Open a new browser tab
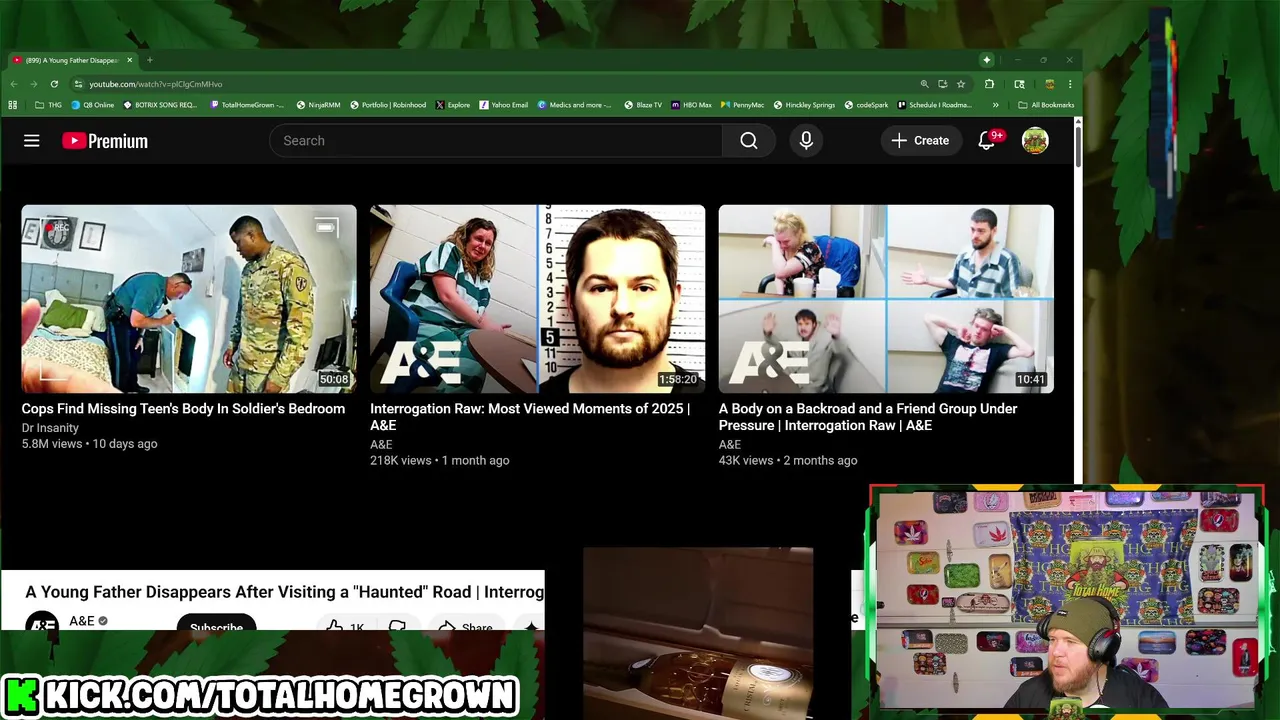 click(x=150, y=60)
